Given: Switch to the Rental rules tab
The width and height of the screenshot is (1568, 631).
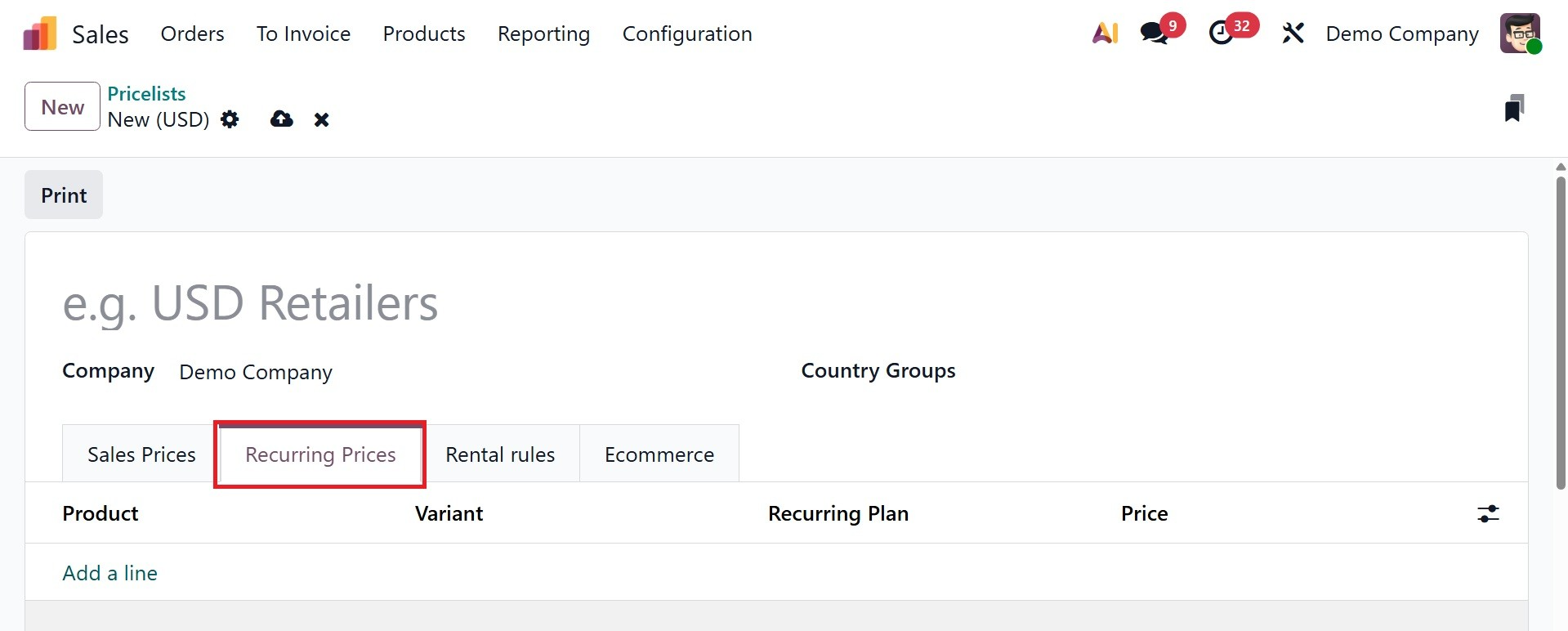Looking at the screenshot, I should (x=500, y=454).
